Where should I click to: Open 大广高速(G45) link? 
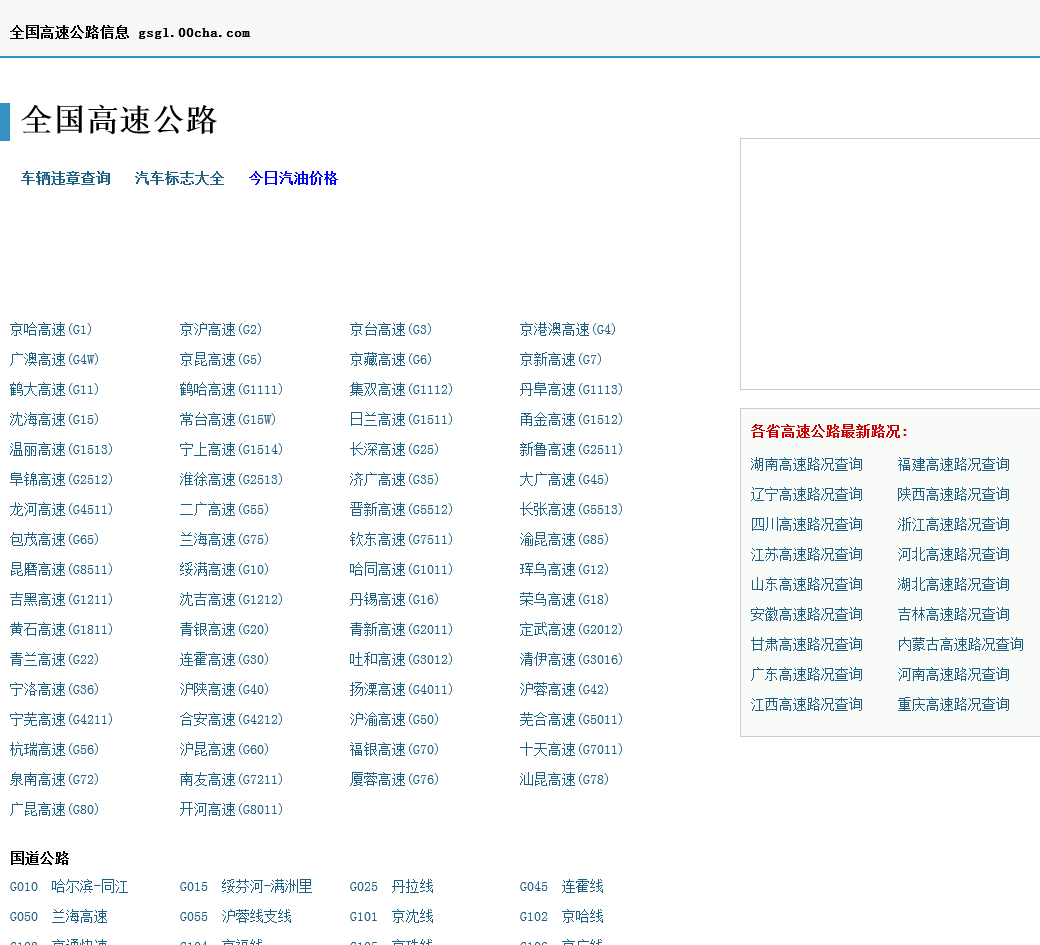pos(564,479)
